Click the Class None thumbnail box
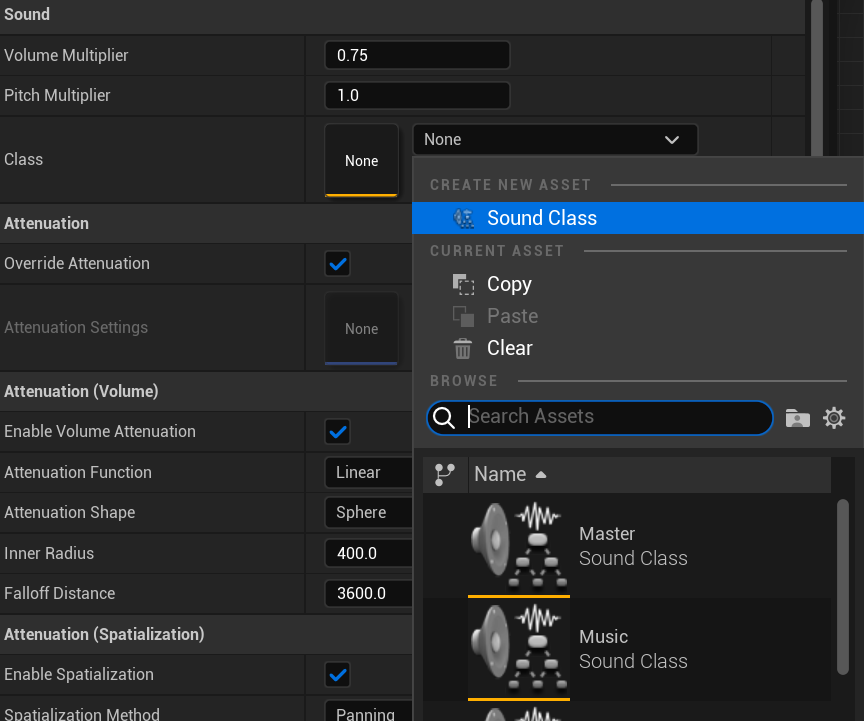This screenshot has width=864, height=721. (361, 160)
